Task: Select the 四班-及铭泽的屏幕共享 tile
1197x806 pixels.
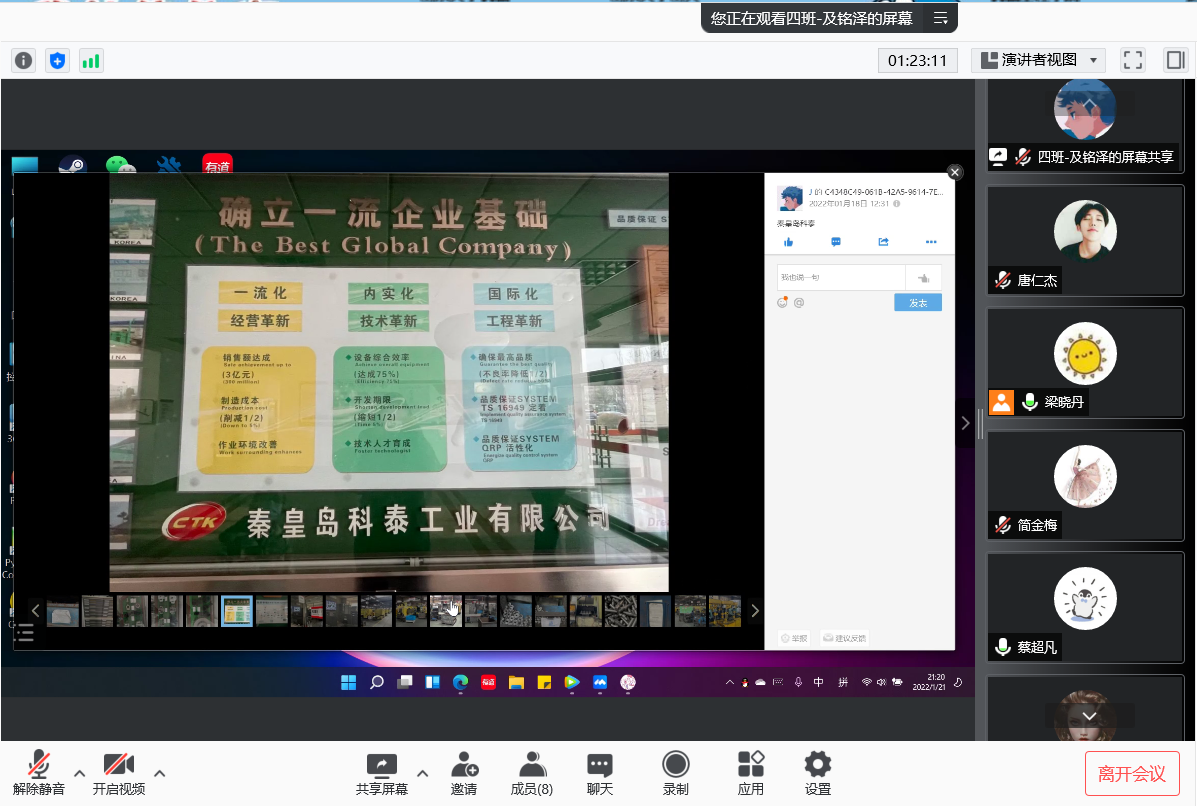Action: pos(1085,124)
